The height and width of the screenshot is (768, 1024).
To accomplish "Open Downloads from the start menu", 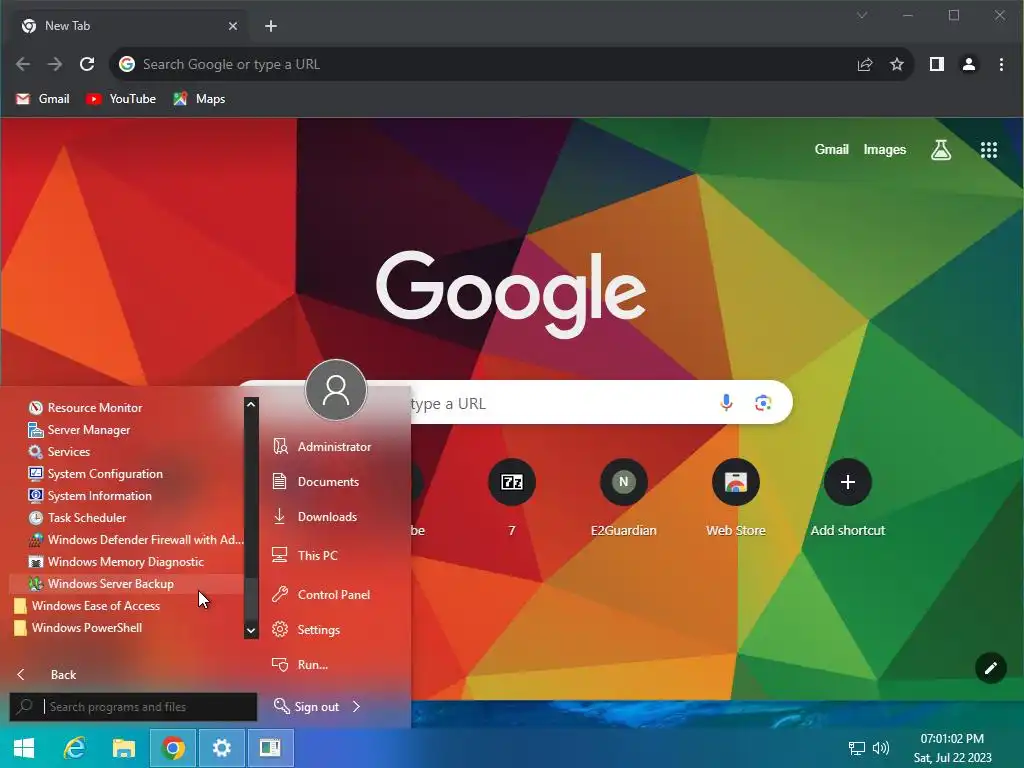I will pos(315,517).
